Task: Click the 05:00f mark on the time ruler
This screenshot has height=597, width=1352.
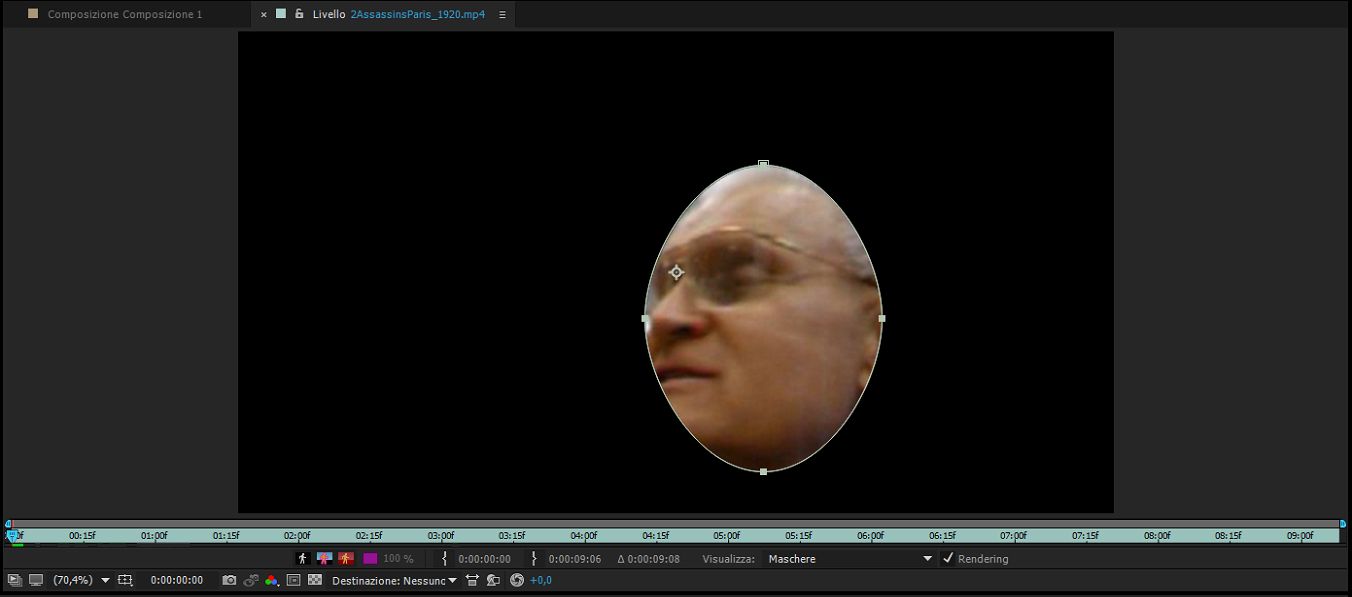Action: [x=727, y=536]
